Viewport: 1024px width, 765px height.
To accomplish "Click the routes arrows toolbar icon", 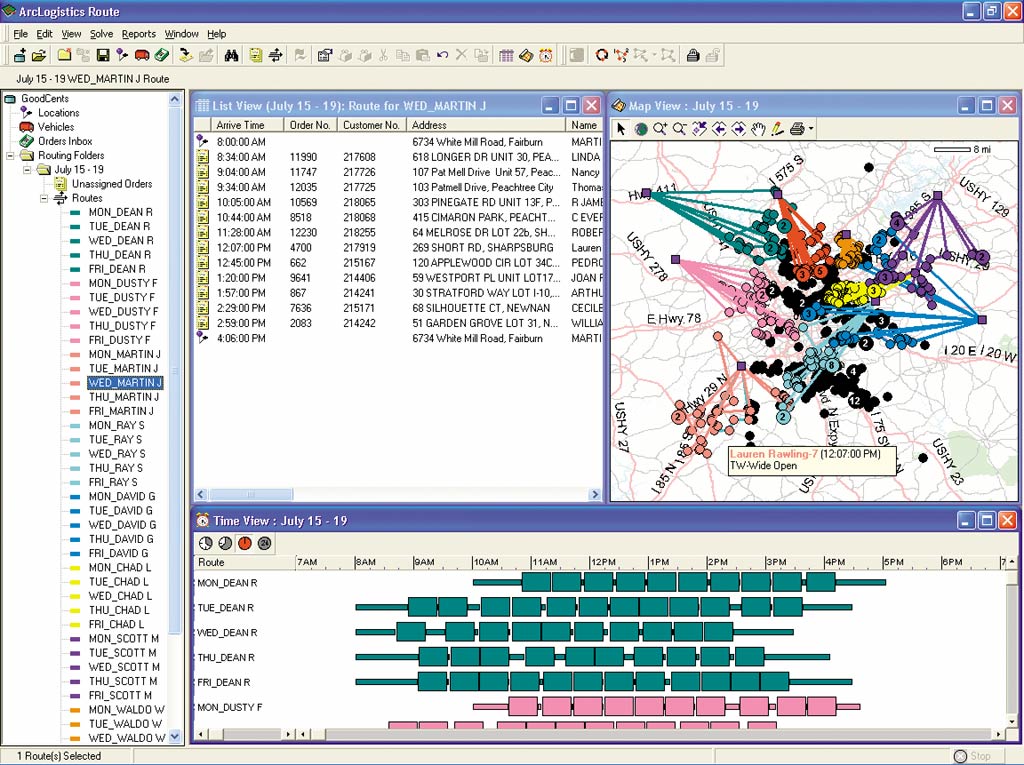I will pyautogui.click(x=275, y=56).
